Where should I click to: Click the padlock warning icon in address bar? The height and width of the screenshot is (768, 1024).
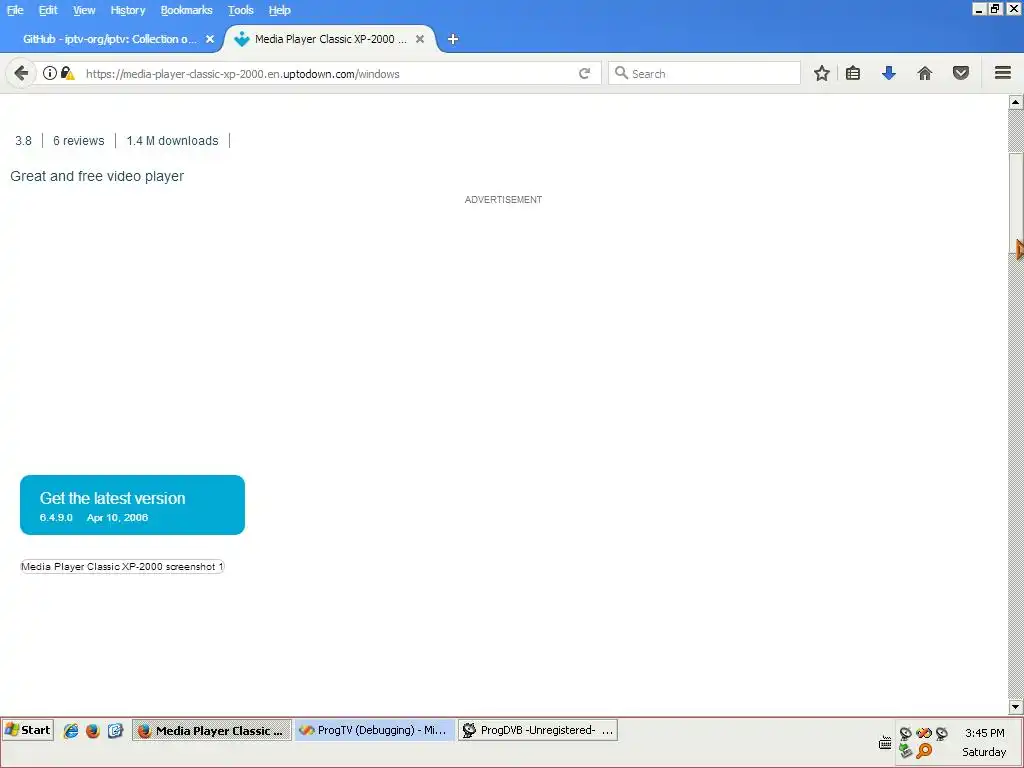(68, 73)
